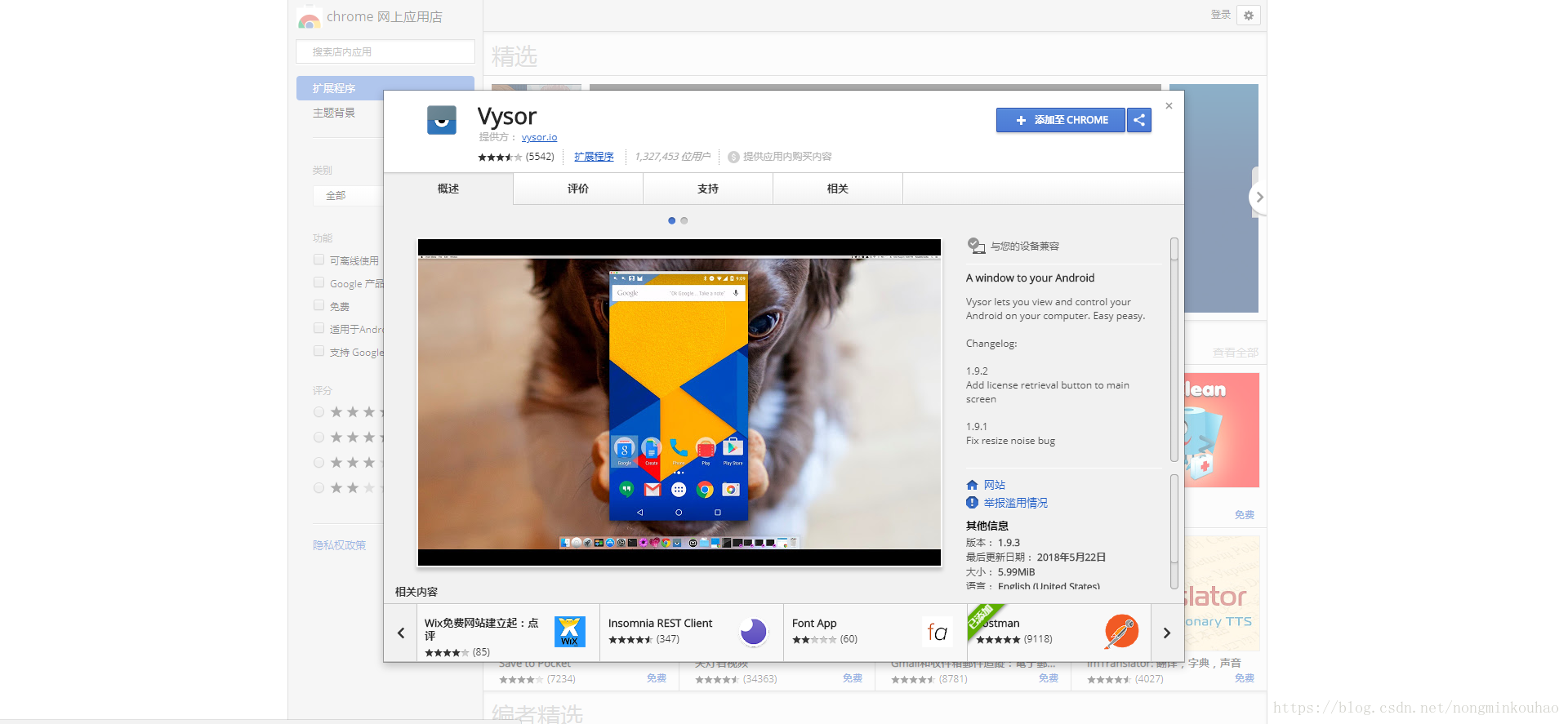1568x724 pixels.
Task: Open the 隐私权政策 link
Action: [x=339, y=545]
